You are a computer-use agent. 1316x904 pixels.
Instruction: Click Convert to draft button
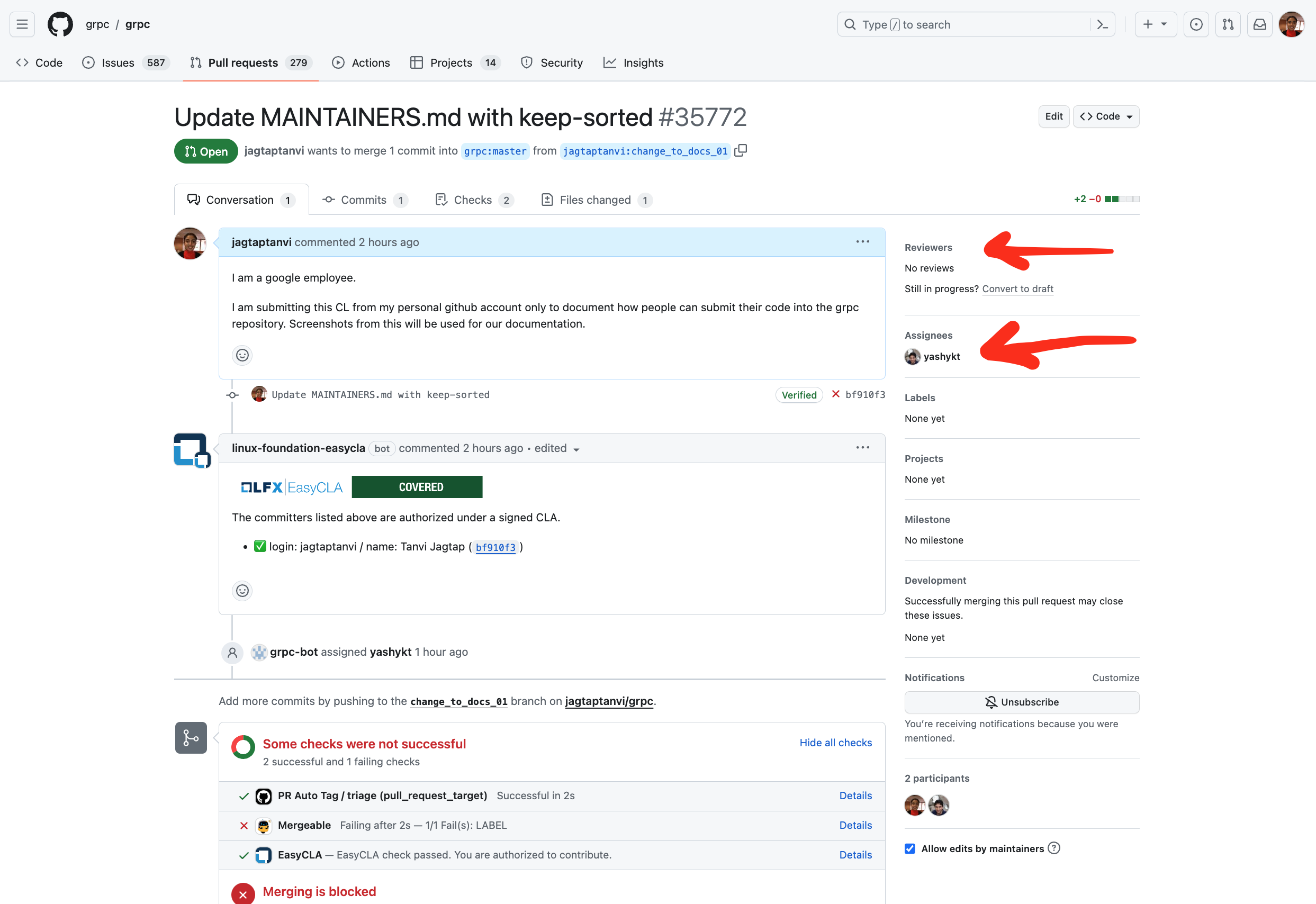click(x=1018, y=289)
